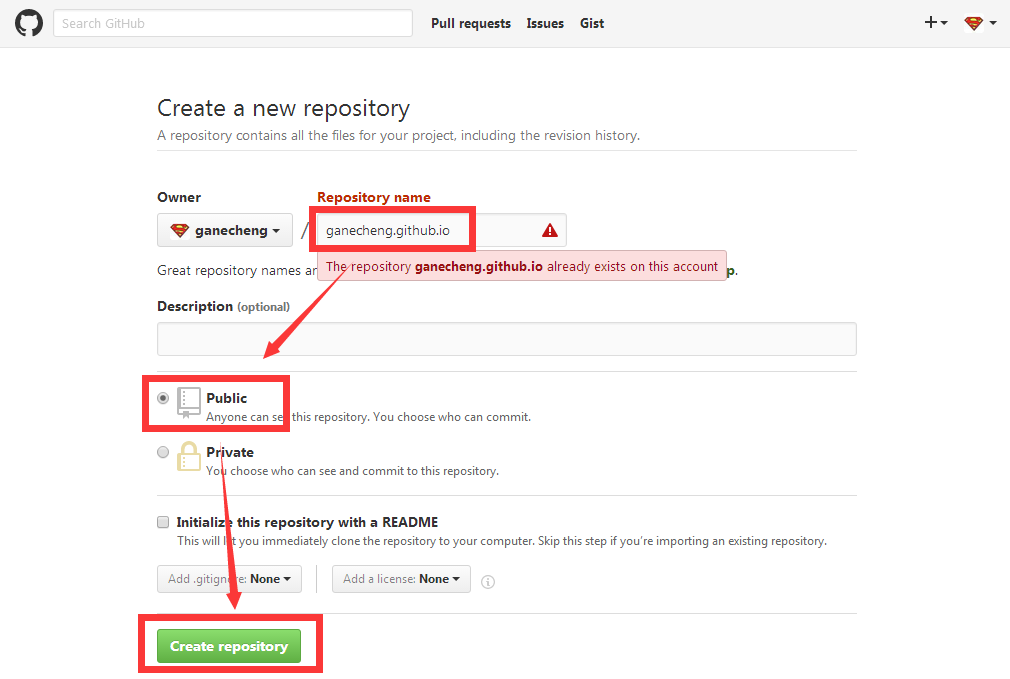Click the Private padlock icon
This screenshot has height=679, width=1010.
click(x=189, y=456)
